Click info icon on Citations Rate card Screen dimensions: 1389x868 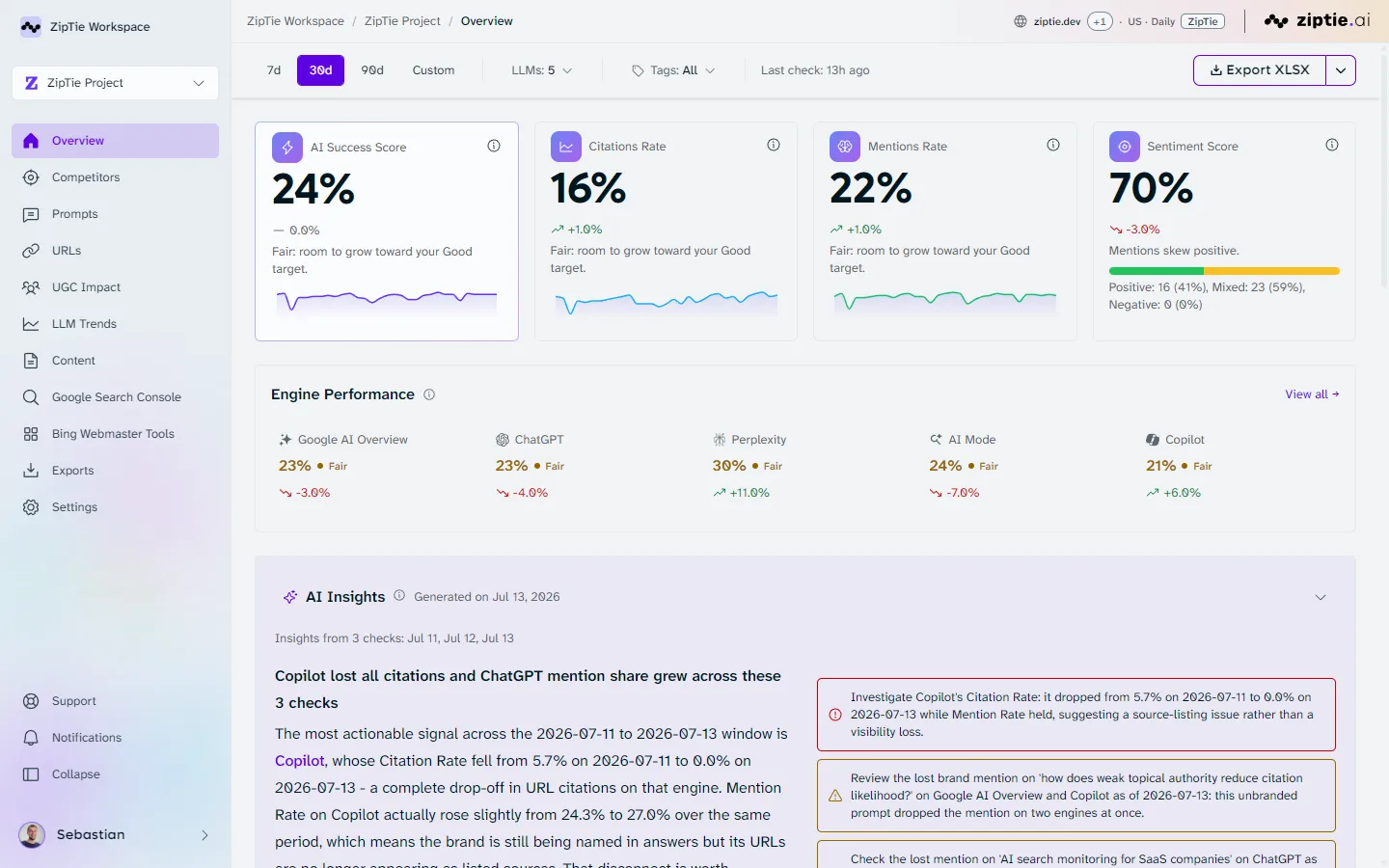774,146
